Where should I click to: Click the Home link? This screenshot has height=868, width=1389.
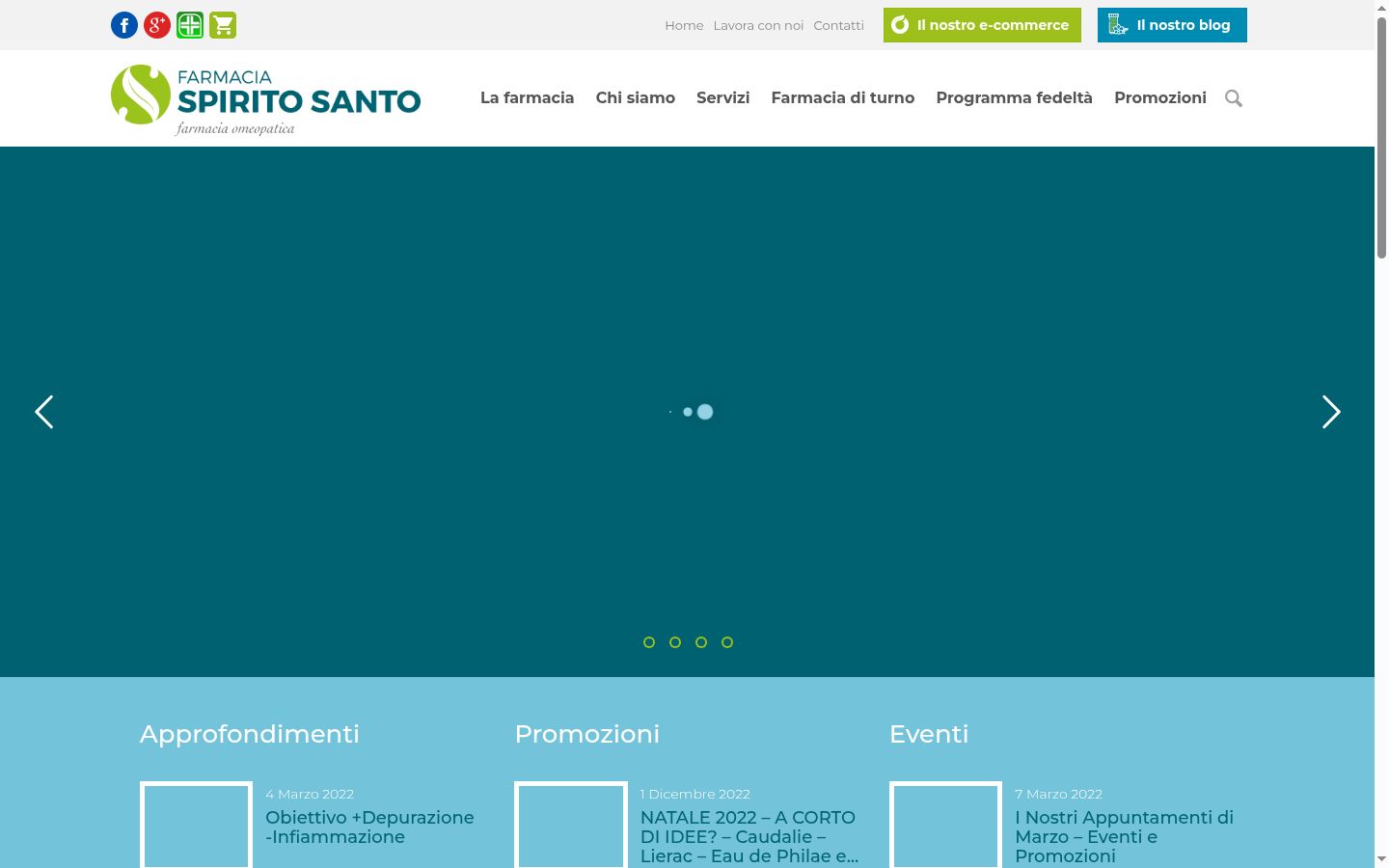(x=684, y=26)
